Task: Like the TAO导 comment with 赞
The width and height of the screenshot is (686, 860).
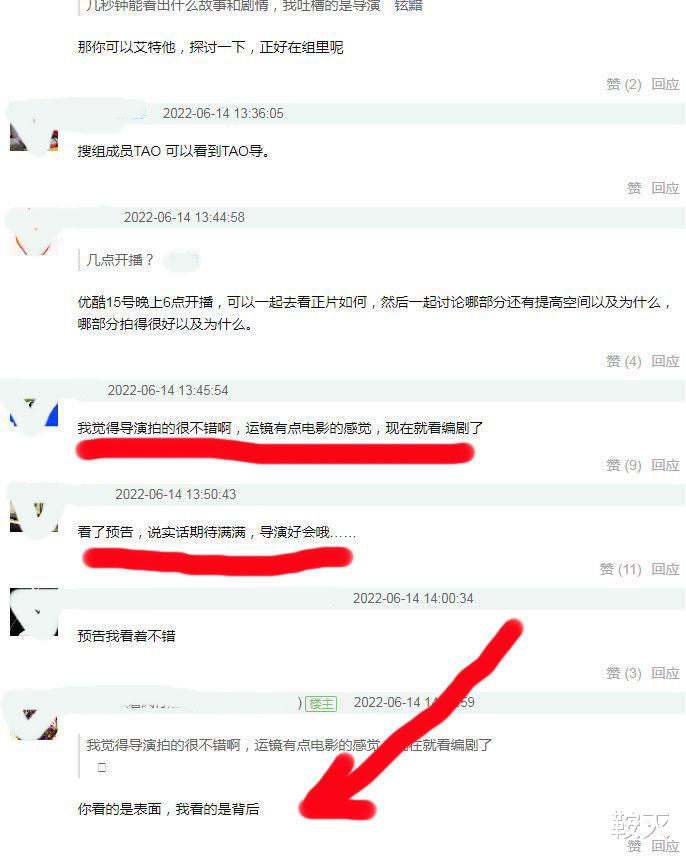Action: click(x=634, y=188)
